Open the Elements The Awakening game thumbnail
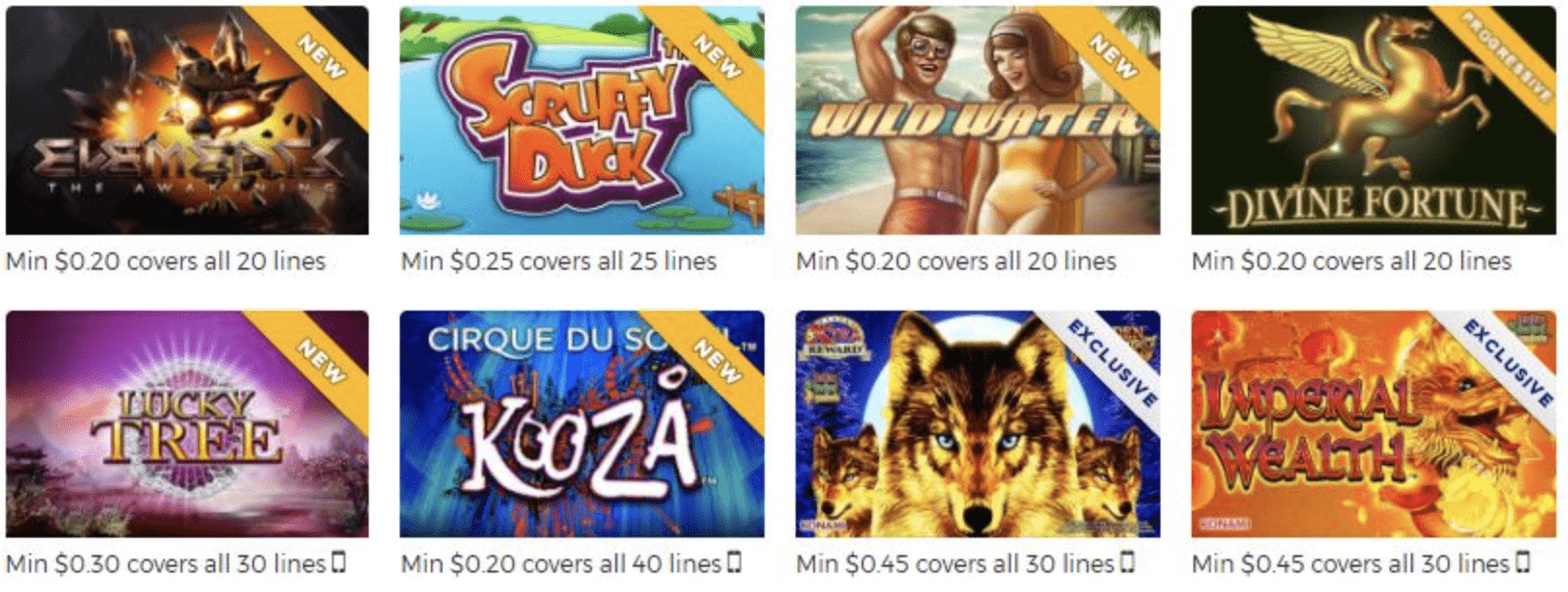The image size is (1568, 592). [187, 120]
